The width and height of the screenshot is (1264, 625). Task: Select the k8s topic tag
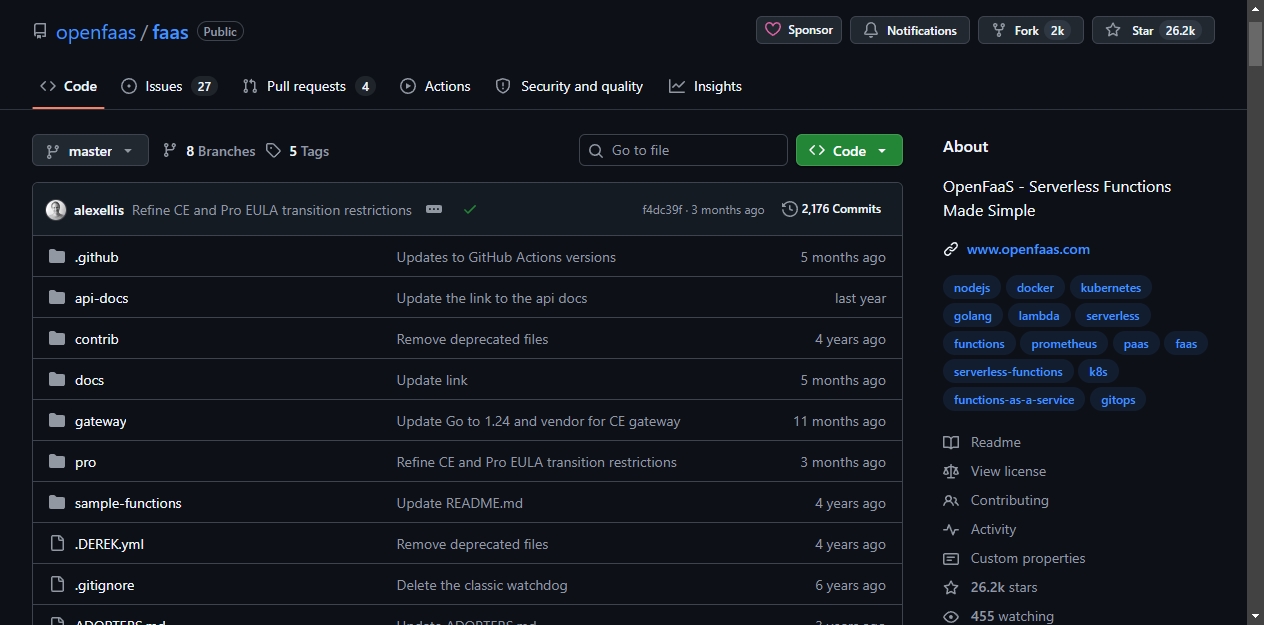click(x=1098, y=371)
